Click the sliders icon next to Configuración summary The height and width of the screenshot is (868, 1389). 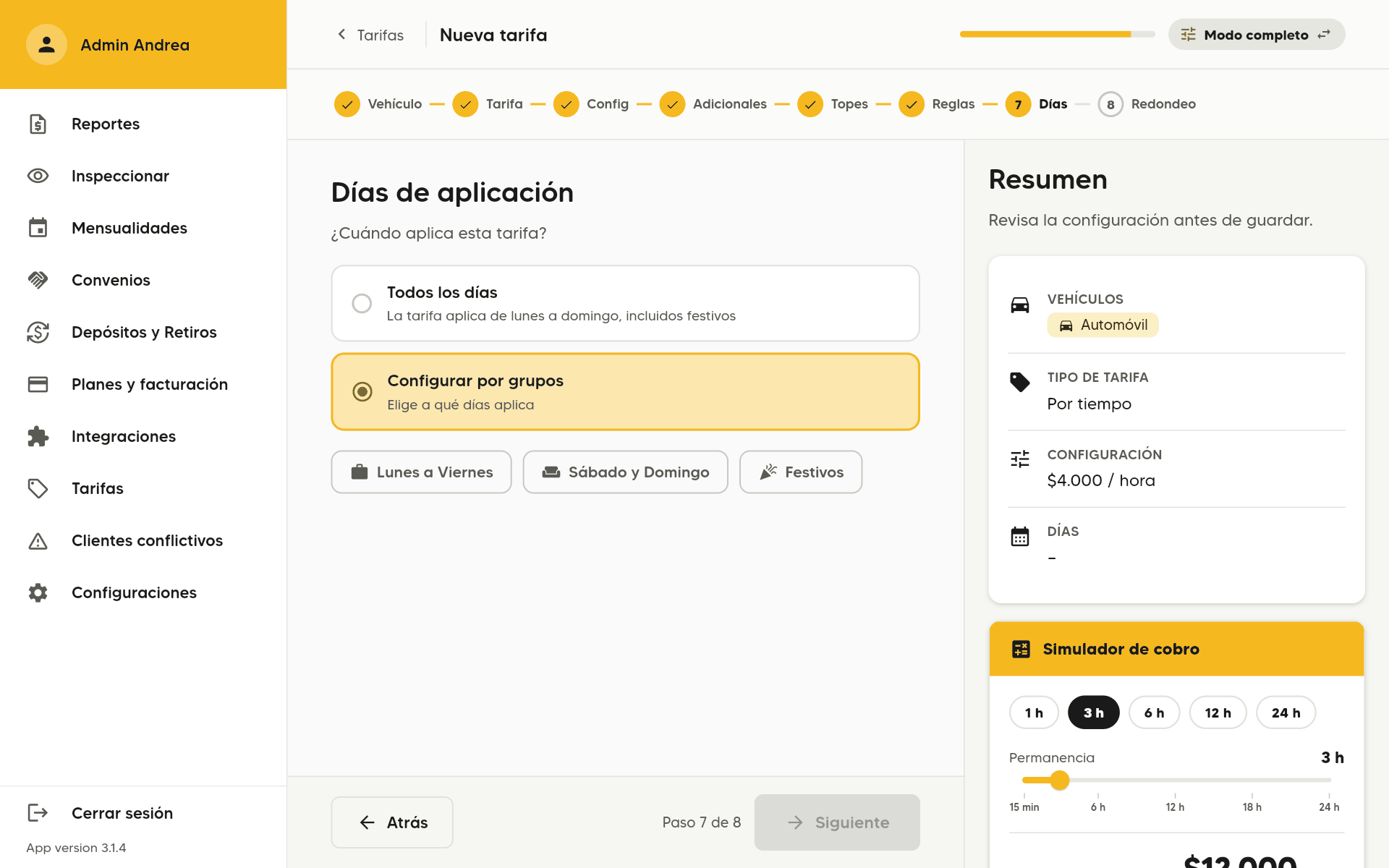click(1020, 459)
